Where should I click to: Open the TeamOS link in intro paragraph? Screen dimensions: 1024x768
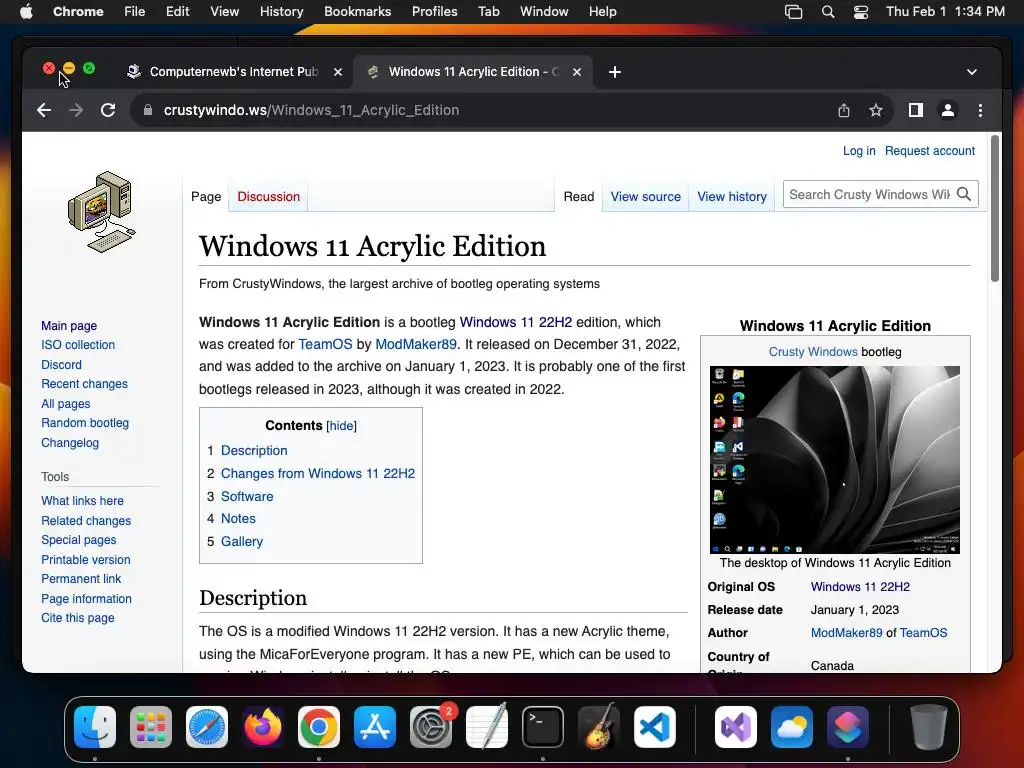pyautogui.click(x=325, y=344)
